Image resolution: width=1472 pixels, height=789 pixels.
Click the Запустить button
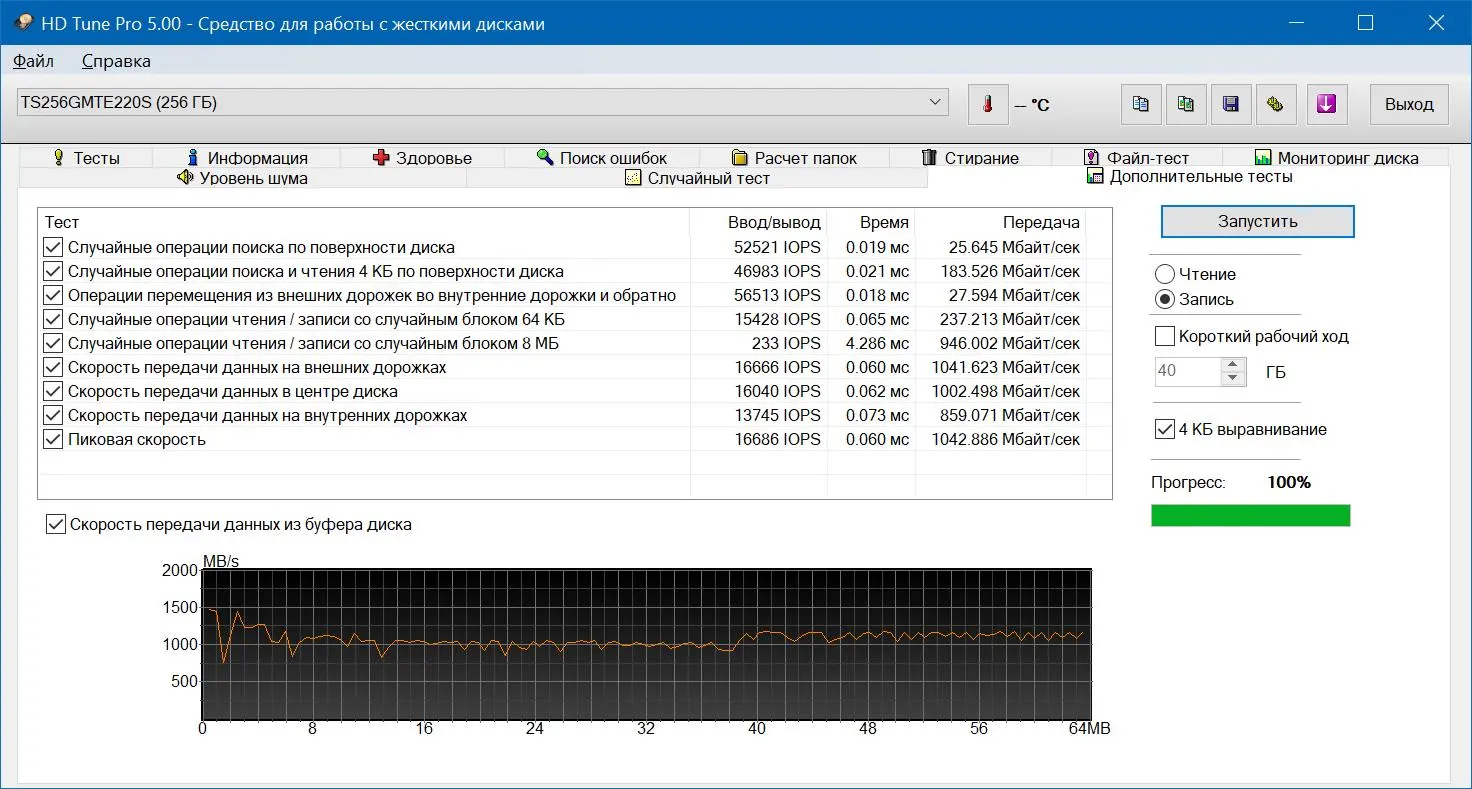point(1257,221)
